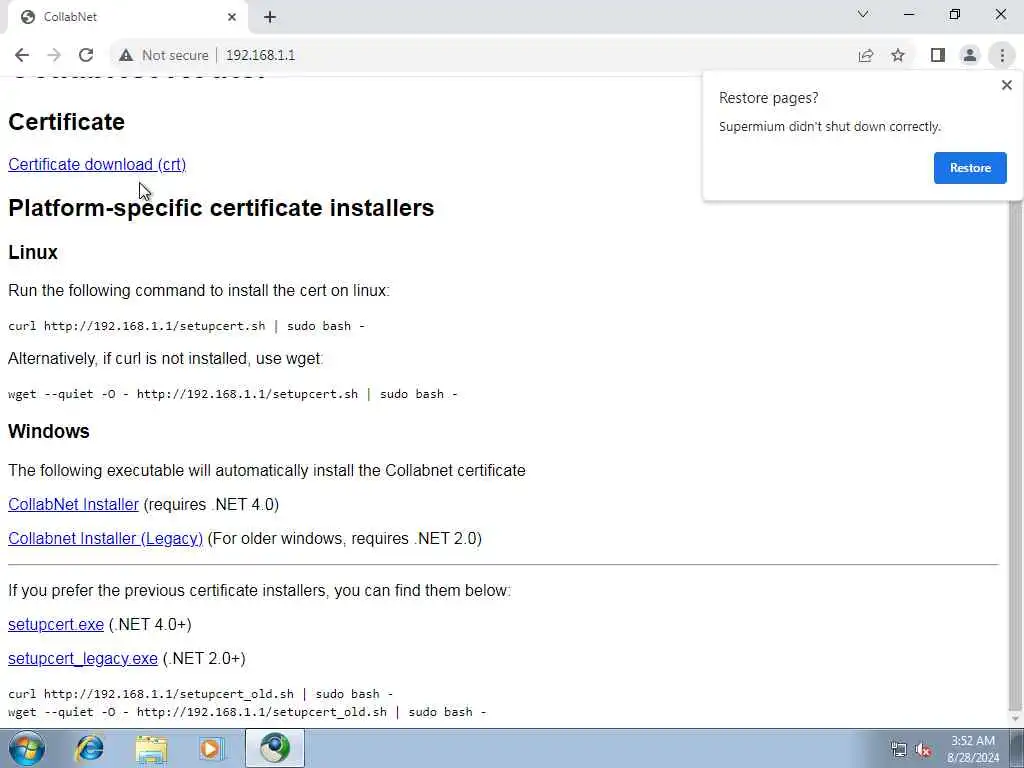This screenshot has width=1024, height=768.
Task: Download Collabnet Installer (Legacy)
Action: point(105,539)
